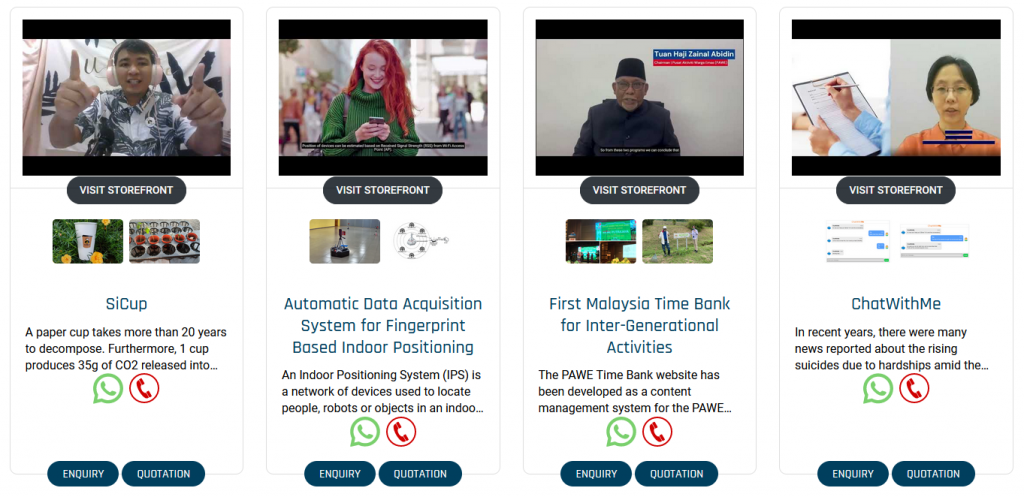The height and width of the screenshot is (497, 1024).
Task: Visit storefront of SiCup
Action: click(126, 190)
